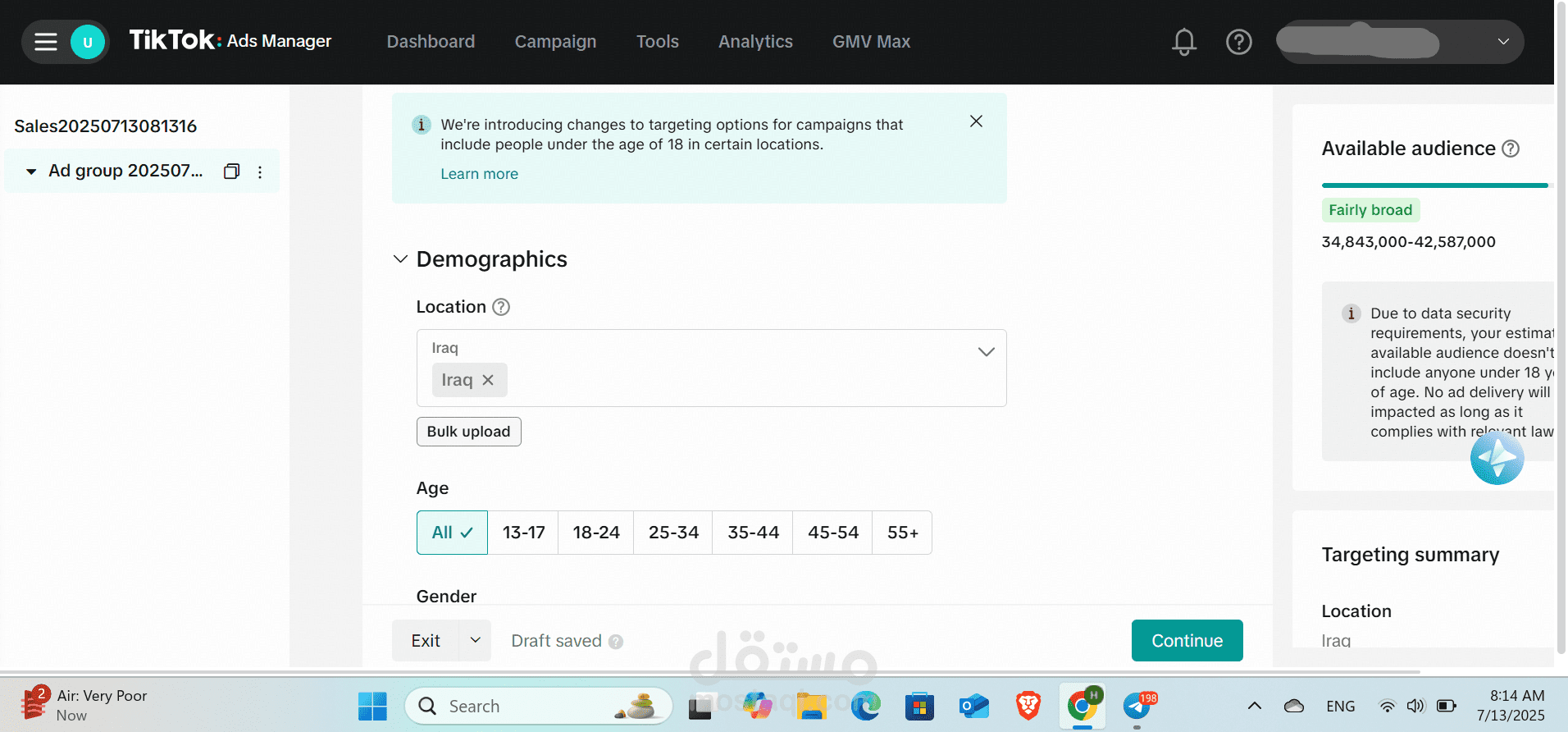1568x732 pixels.
Task: Click the Wi-Fi icon in the system tray
Action: pos(1387,706)
